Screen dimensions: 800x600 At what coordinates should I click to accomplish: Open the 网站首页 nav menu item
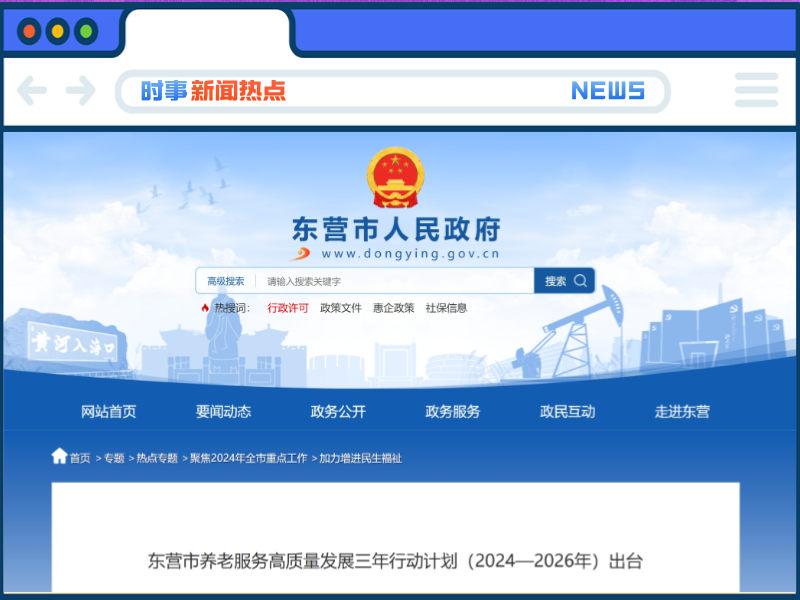click(x=108, y=411)
